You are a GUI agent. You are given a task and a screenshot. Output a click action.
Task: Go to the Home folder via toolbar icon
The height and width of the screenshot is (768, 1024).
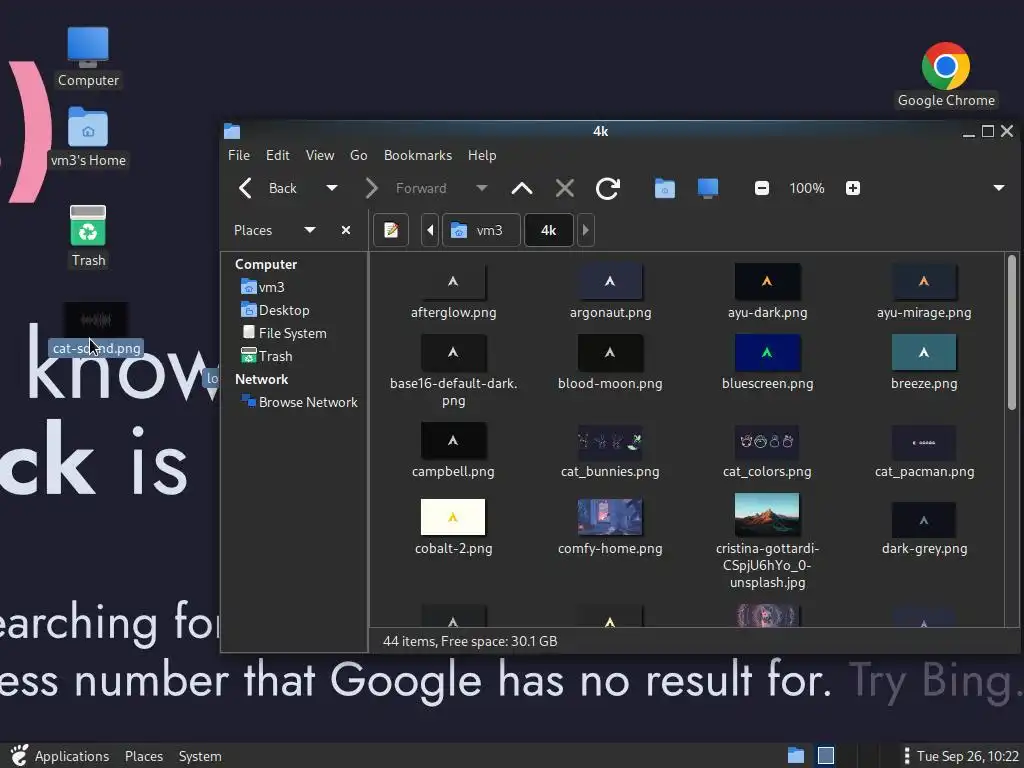pyautogui.click(x=665, y=188)
